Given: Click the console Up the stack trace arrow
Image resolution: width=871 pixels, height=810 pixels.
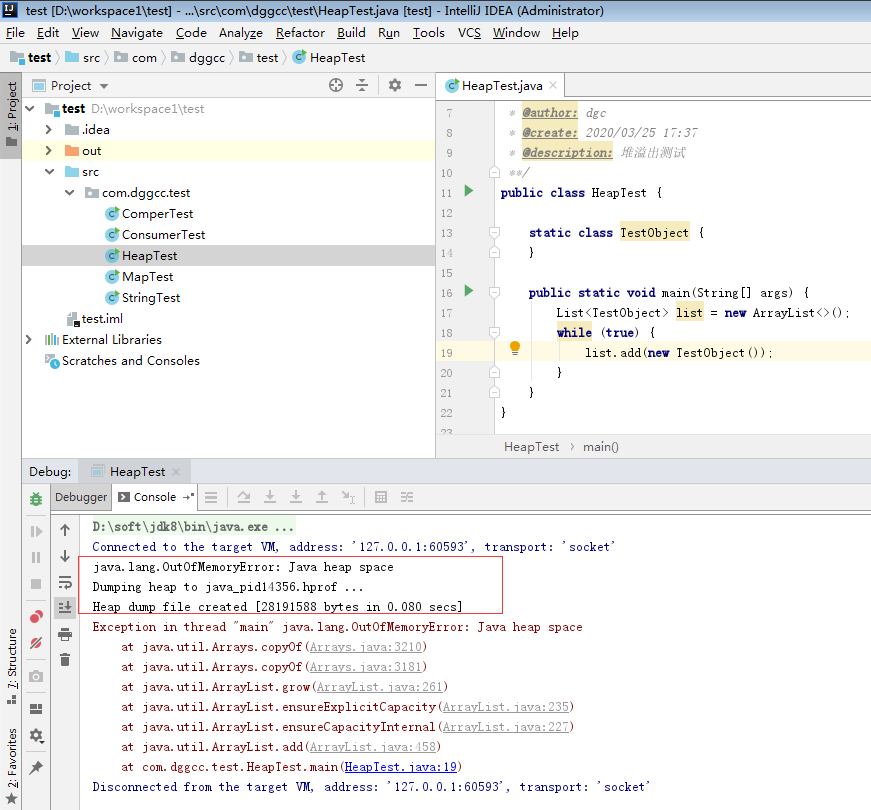Looking at the screenshot, I should 65,531.
